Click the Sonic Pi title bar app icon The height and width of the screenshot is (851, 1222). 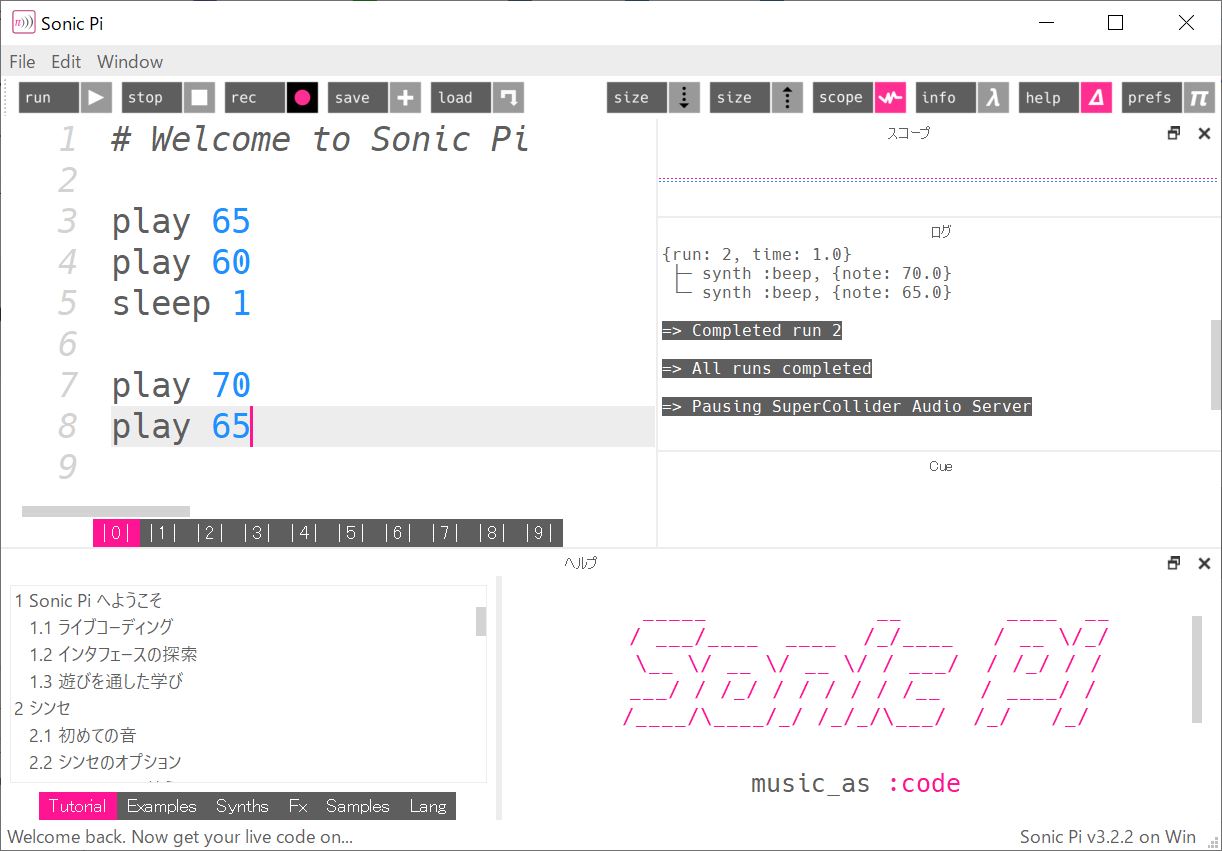(23, 22)
